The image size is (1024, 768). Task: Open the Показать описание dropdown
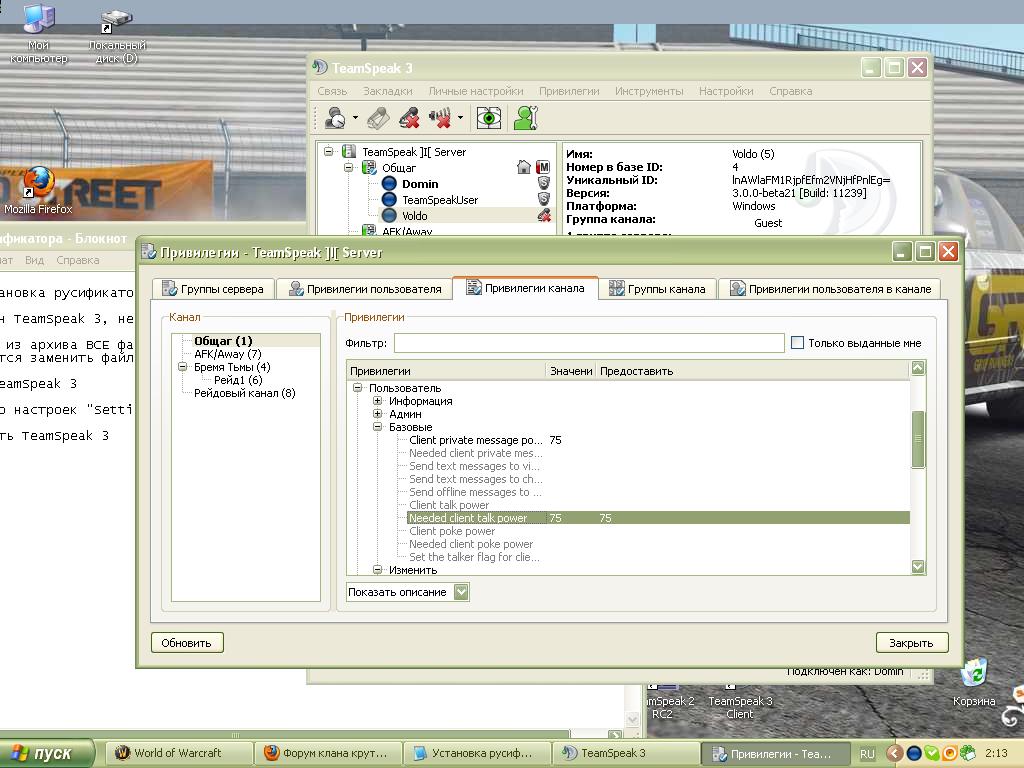[461, 592]
